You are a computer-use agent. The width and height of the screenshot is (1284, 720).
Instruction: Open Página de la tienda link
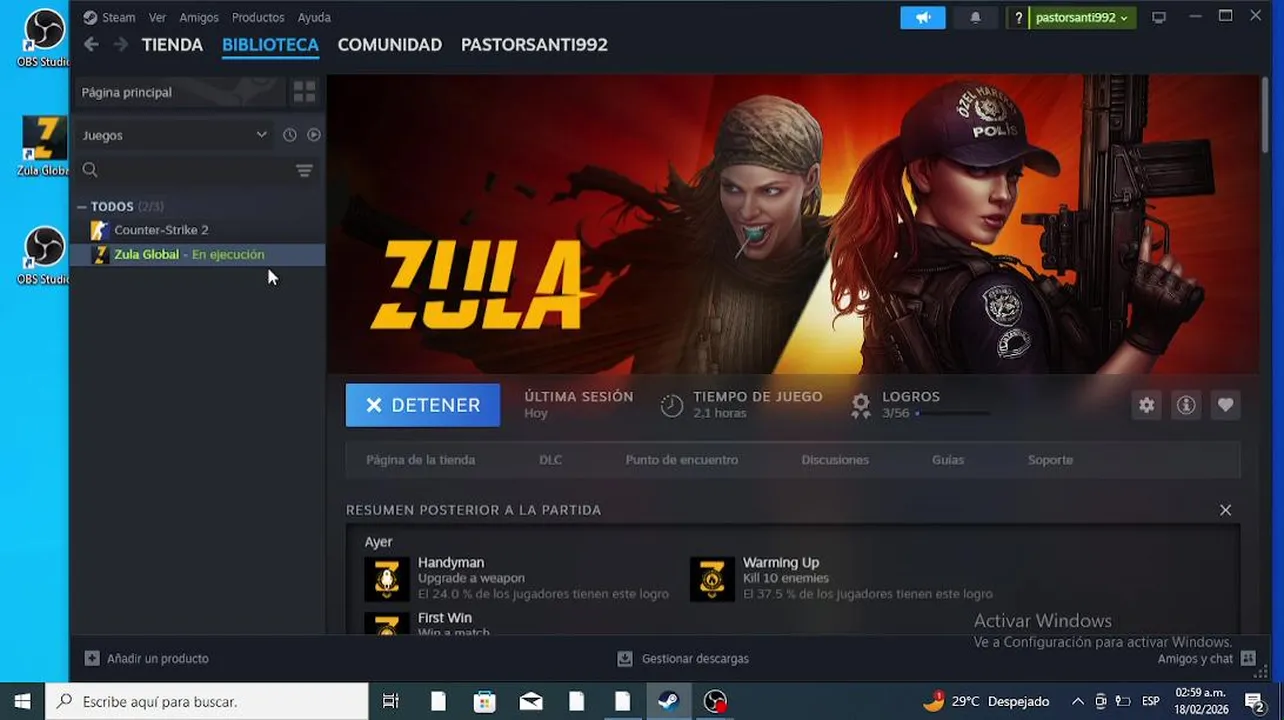click(x=420, y=460)
